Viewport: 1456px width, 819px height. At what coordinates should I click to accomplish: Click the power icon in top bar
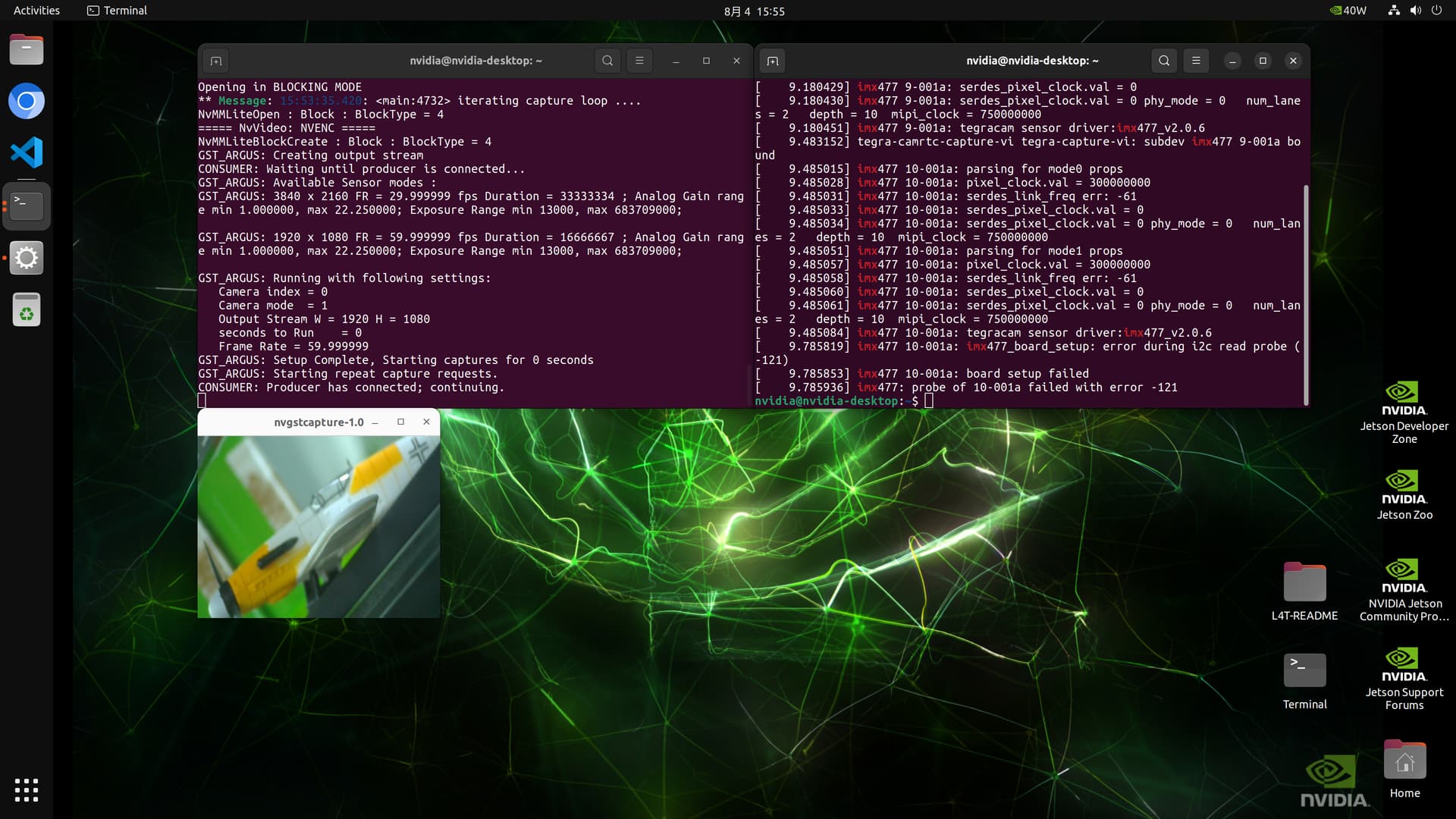tap(1436, 11)
